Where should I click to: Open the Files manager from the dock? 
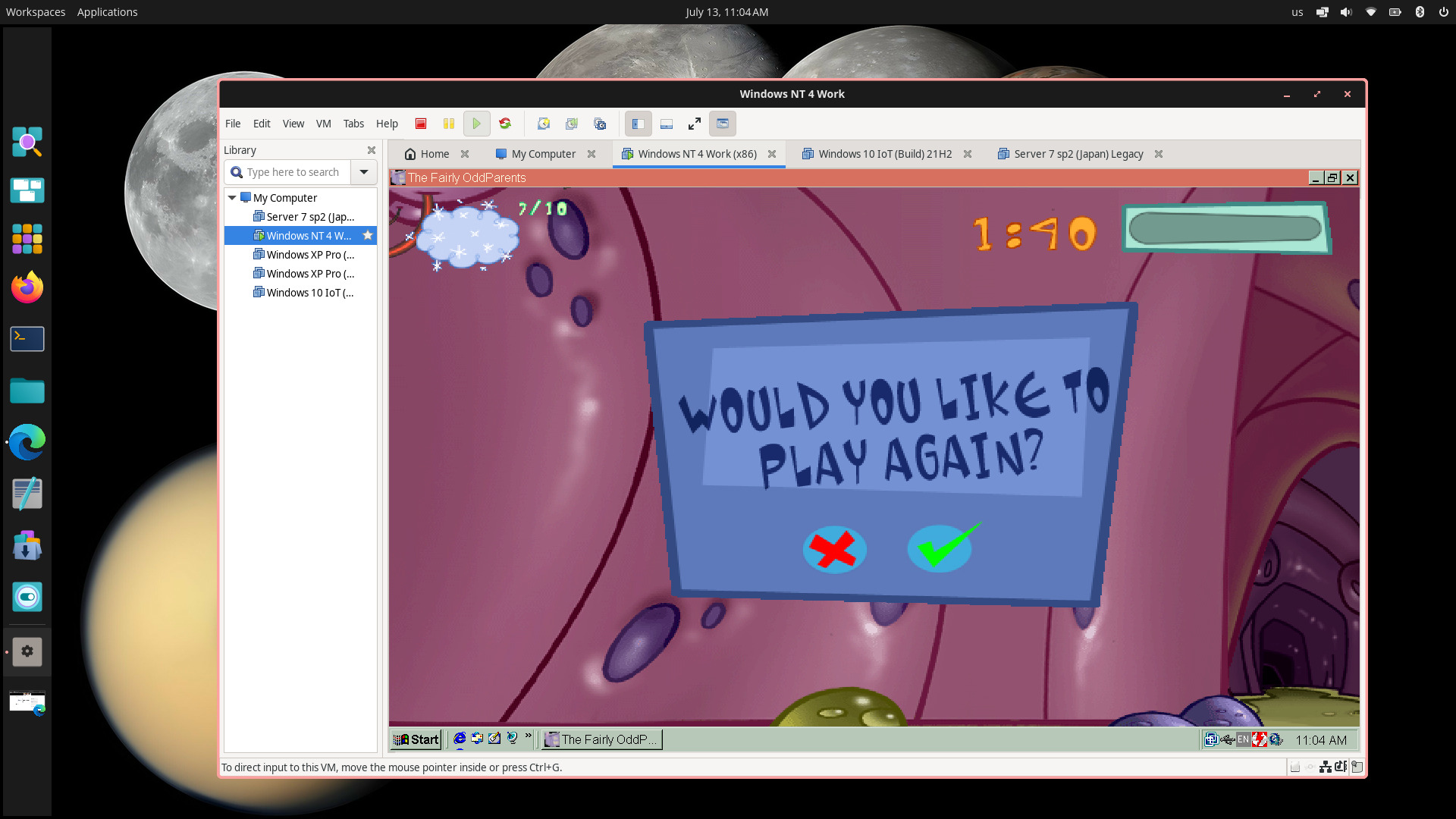[27, 391]
